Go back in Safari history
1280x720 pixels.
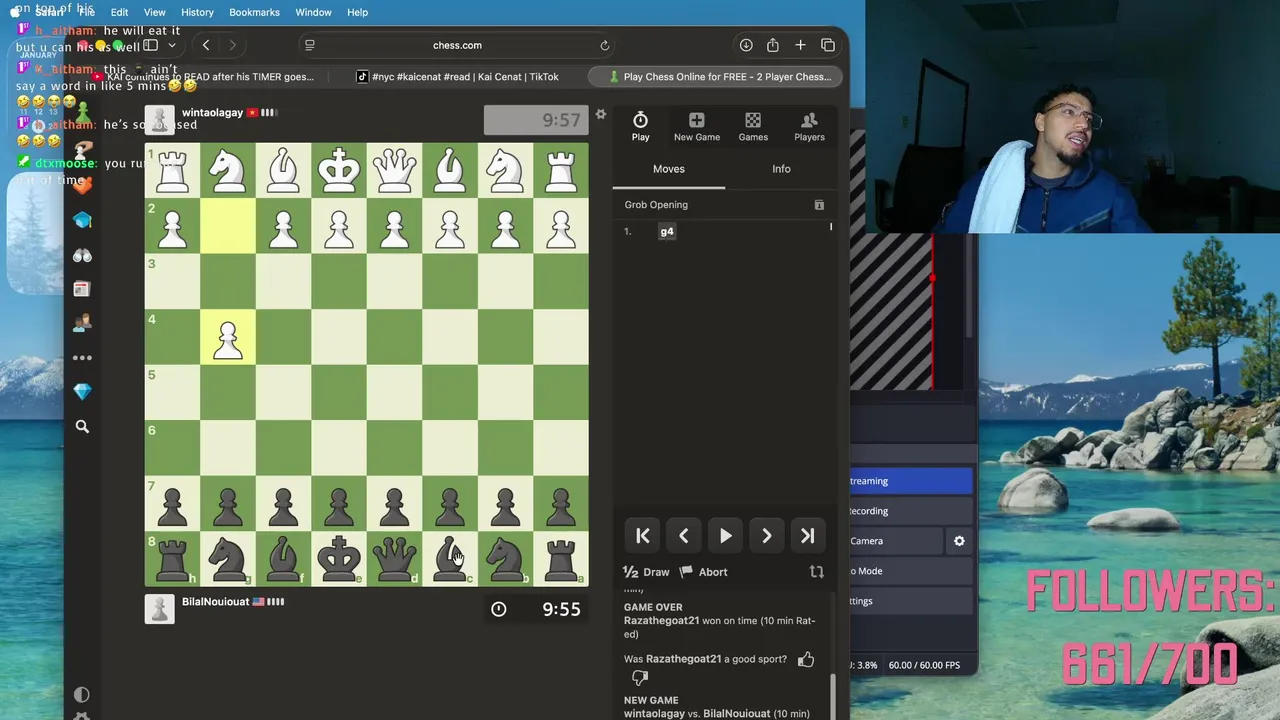[x=206, y=45]
